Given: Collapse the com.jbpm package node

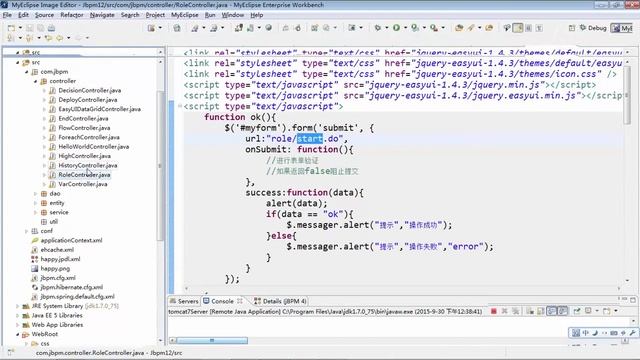Looking at the screenshot, I should 27,72.
